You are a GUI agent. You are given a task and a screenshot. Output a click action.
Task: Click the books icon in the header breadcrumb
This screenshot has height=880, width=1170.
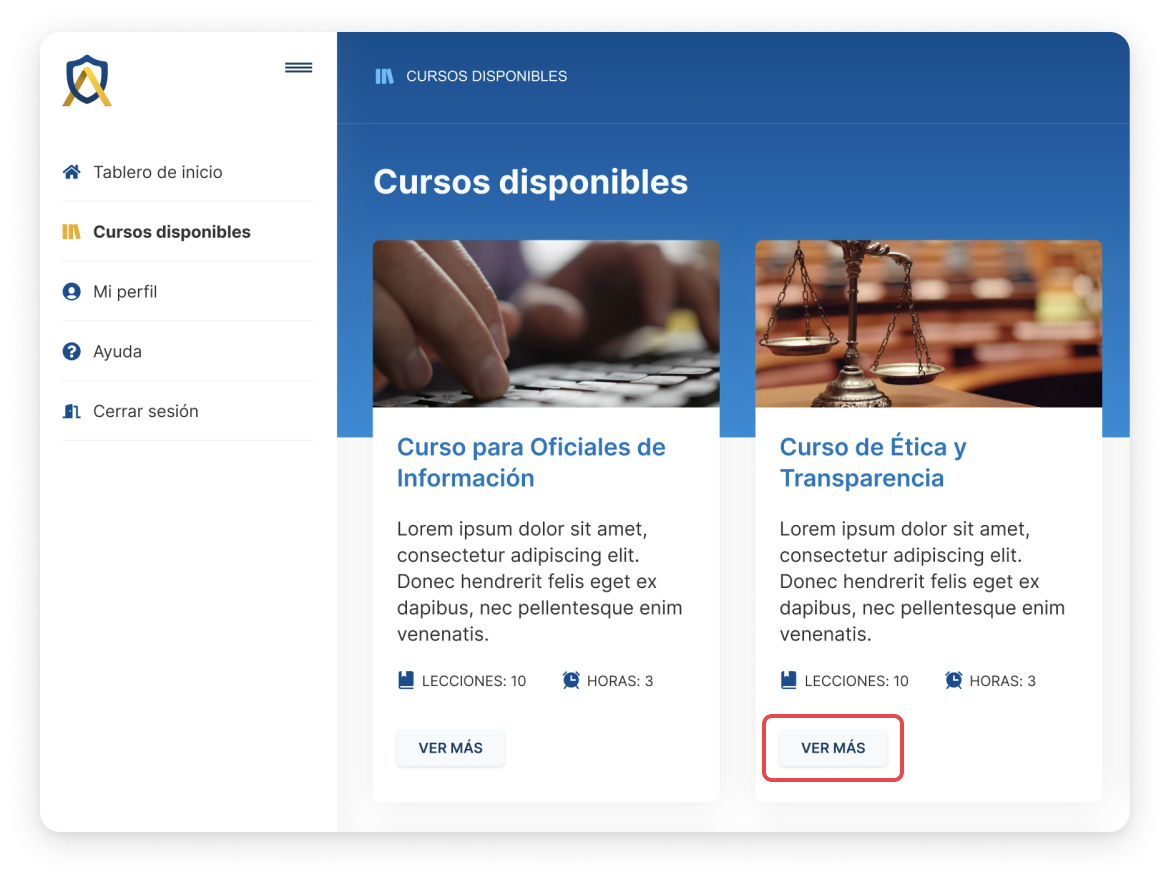click(x=384, y=76)
